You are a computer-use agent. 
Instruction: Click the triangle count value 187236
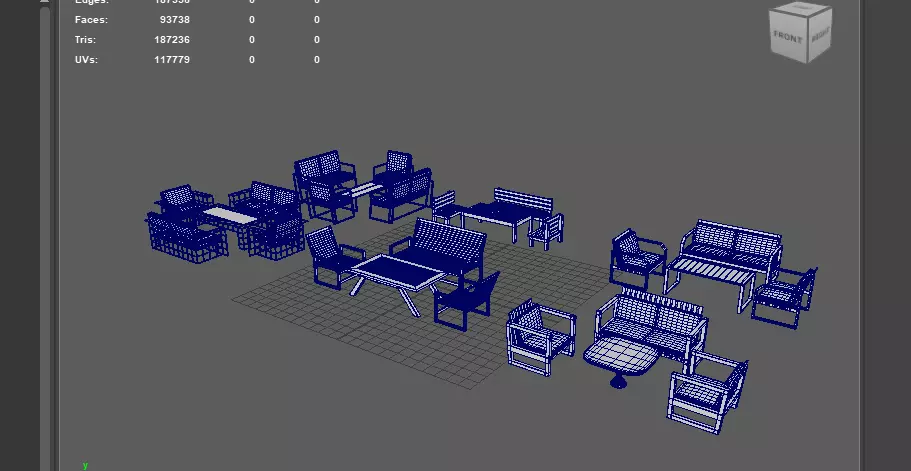[x=172, y=39]
